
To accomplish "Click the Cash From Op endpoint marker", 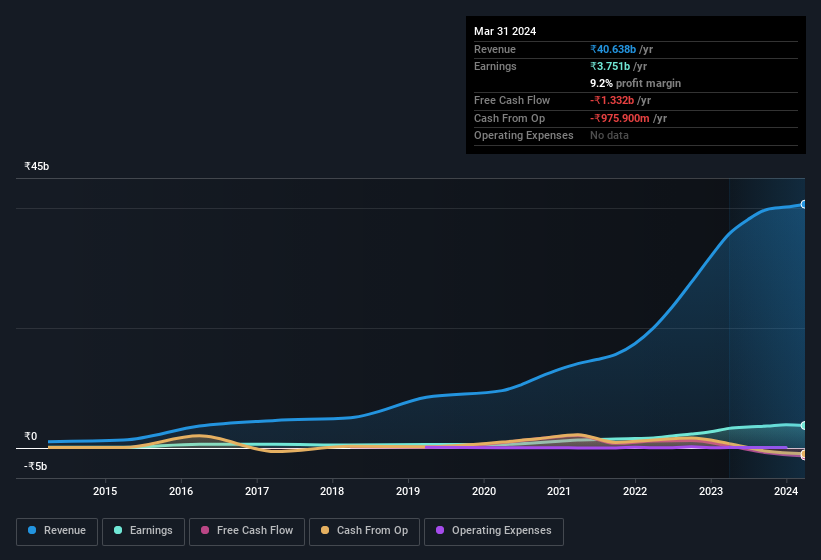I will point(803,454).
